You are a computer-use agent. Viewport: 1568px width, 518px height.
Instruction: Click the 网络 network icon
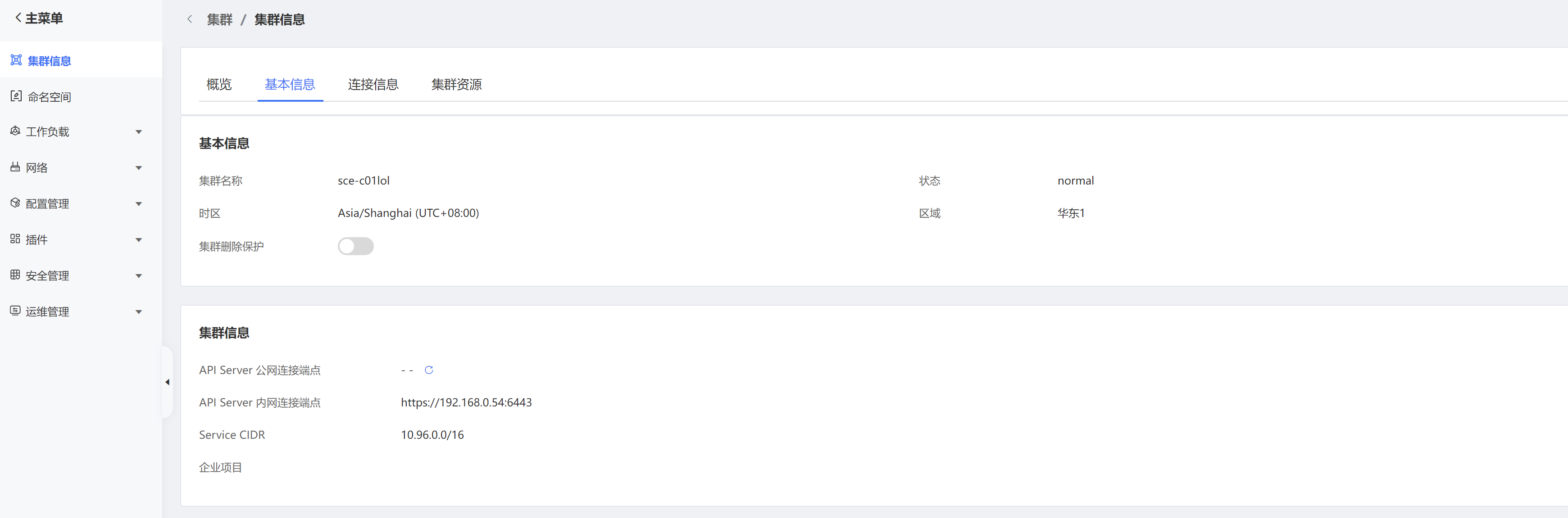[x=15, y=167]
